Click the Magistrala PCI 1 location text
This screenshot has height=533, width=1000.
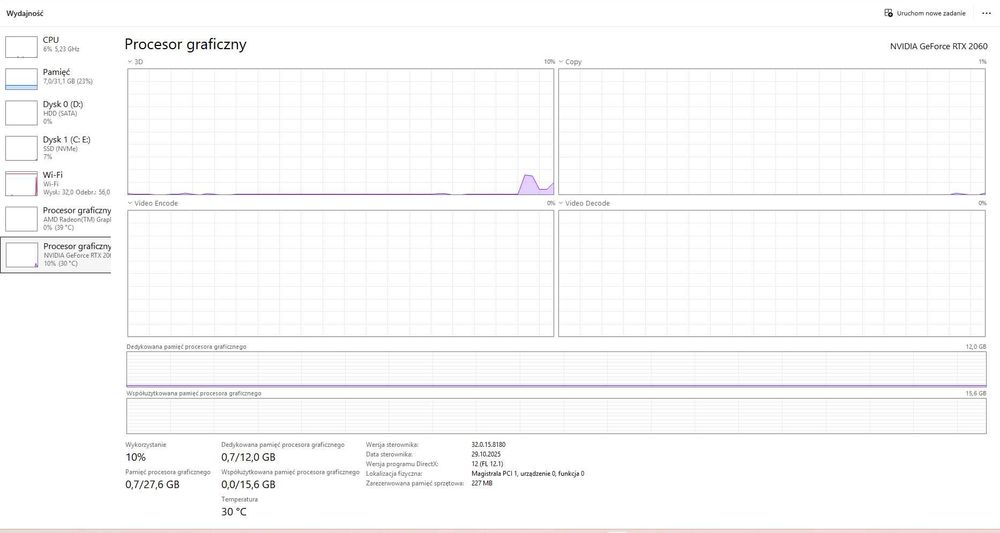[527, 474]
